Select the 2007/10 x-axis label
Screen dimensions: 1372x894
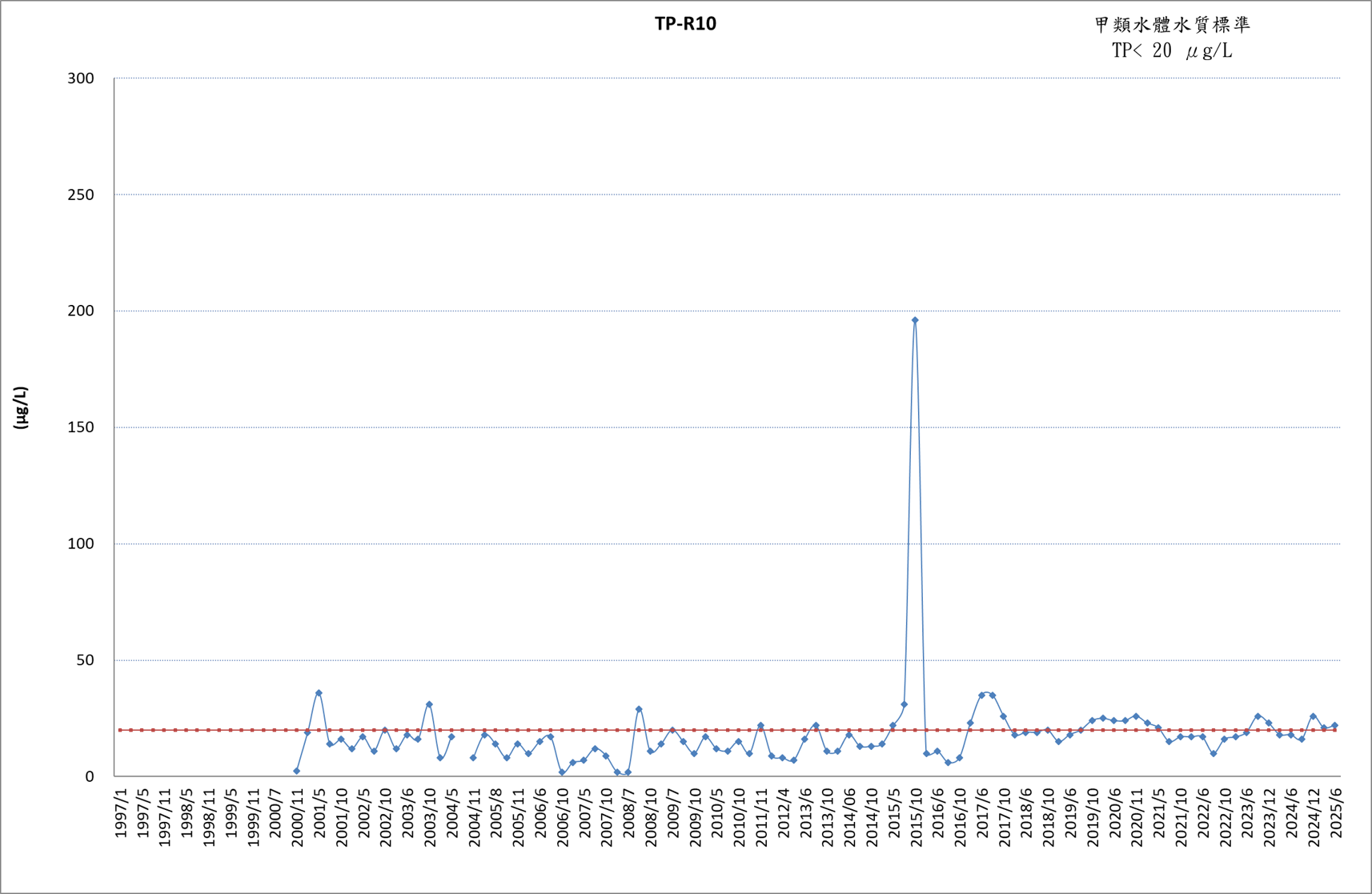point(607,817)
